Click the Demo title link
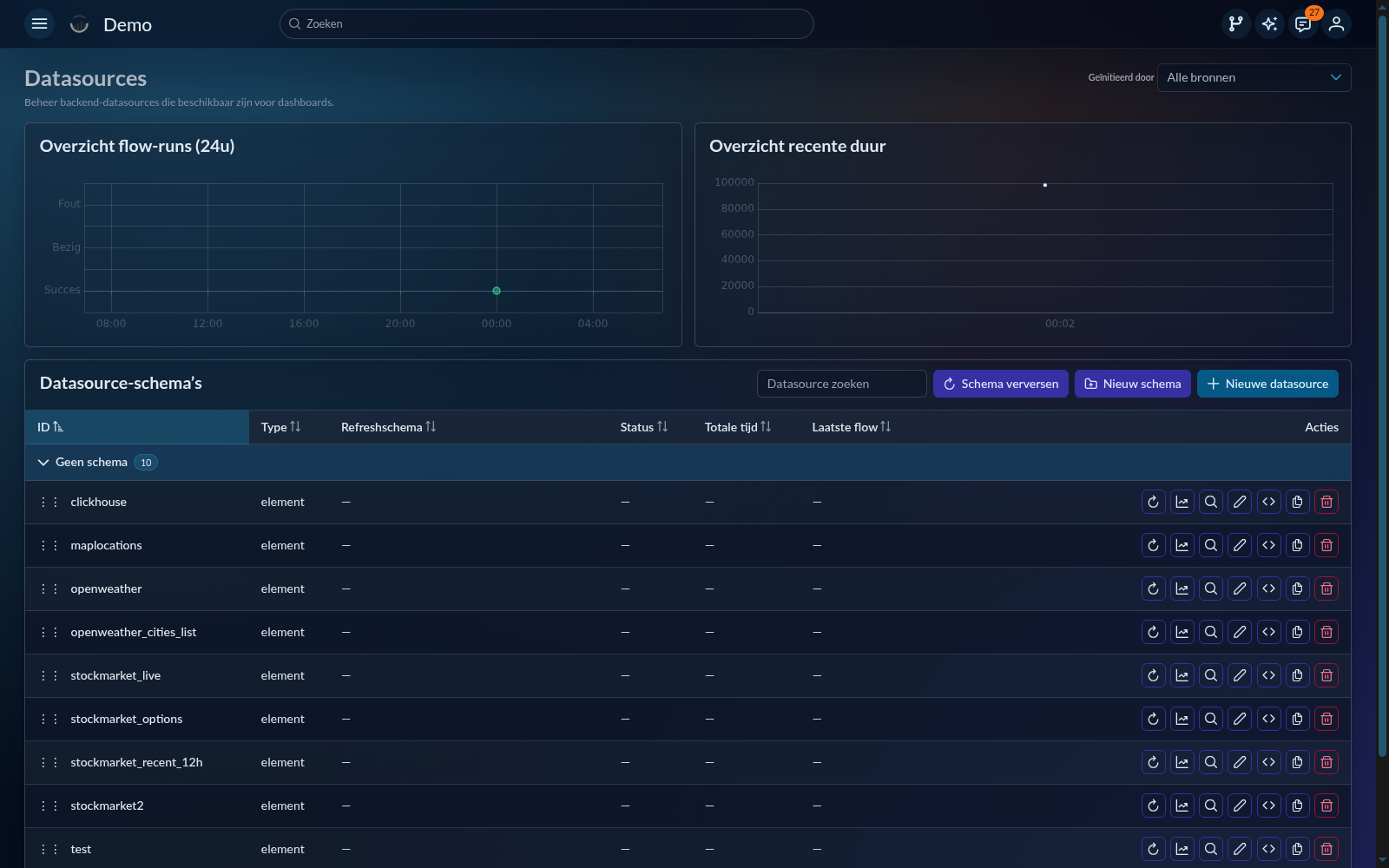1389x868 pixels. (x=128, y=25)
